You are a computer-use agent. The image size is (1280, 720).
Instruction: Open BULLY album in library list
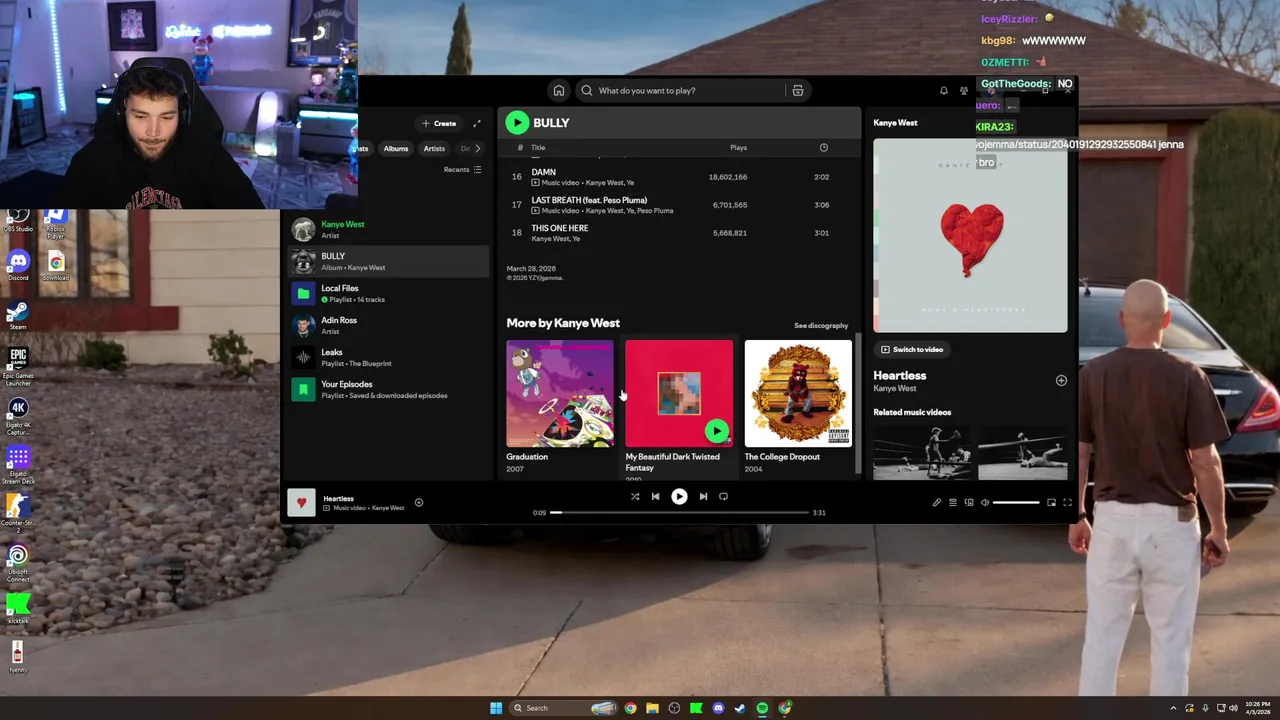pyautogui.click(x=388, y=261)
